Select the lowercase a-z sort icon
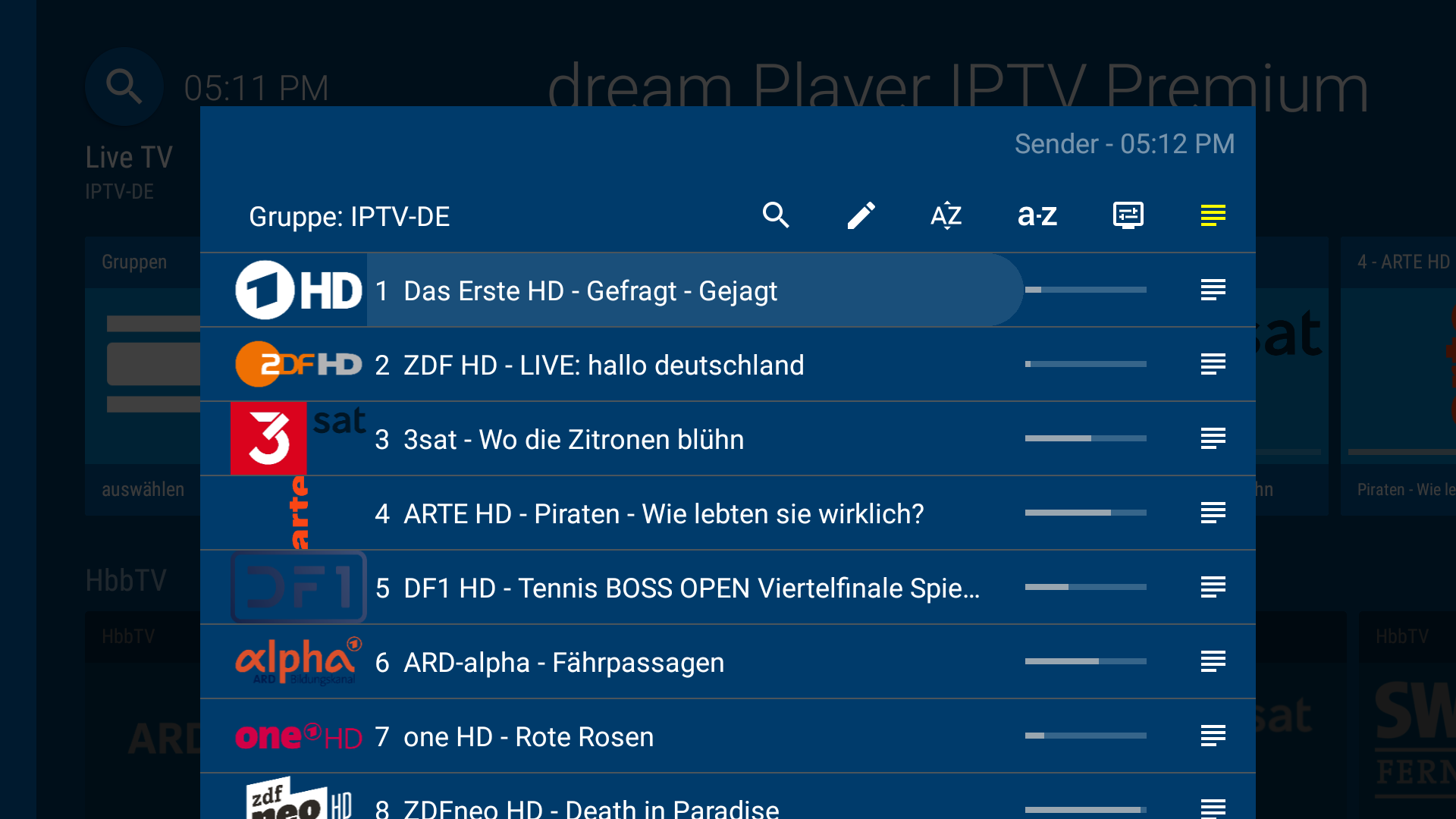1456x819 pixels. [1037, 215]
